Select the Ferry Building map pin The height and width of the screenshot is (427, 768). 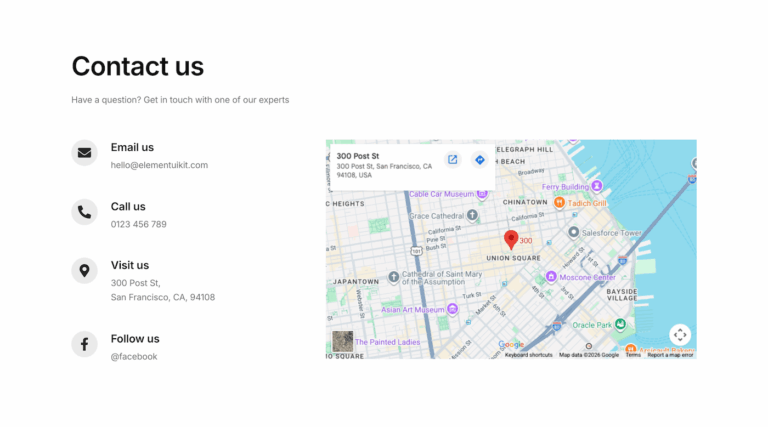tap(597, 186)
